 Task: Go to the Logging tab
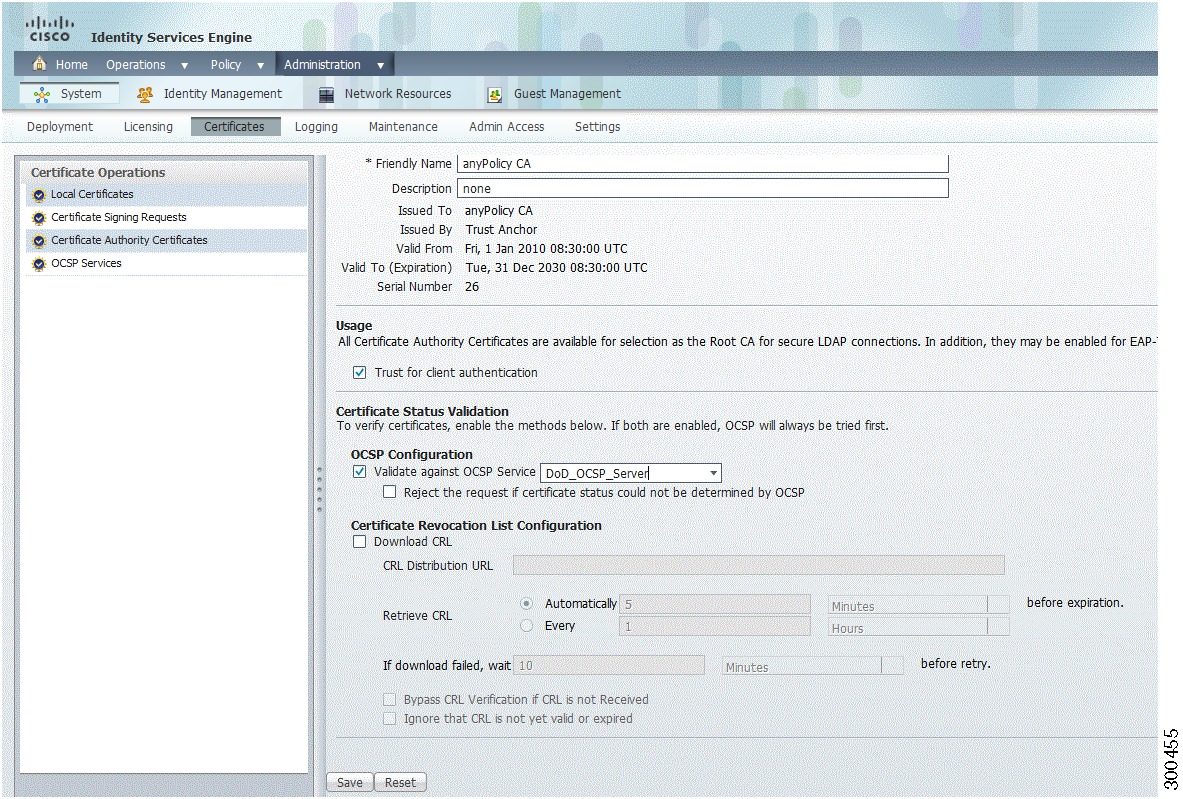tap(316, 127)
